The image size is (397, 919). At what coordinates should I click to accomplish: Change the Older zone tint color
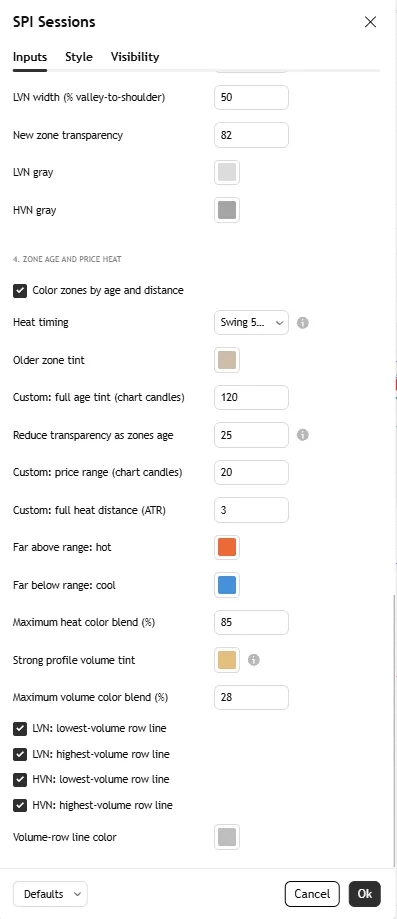227,360
